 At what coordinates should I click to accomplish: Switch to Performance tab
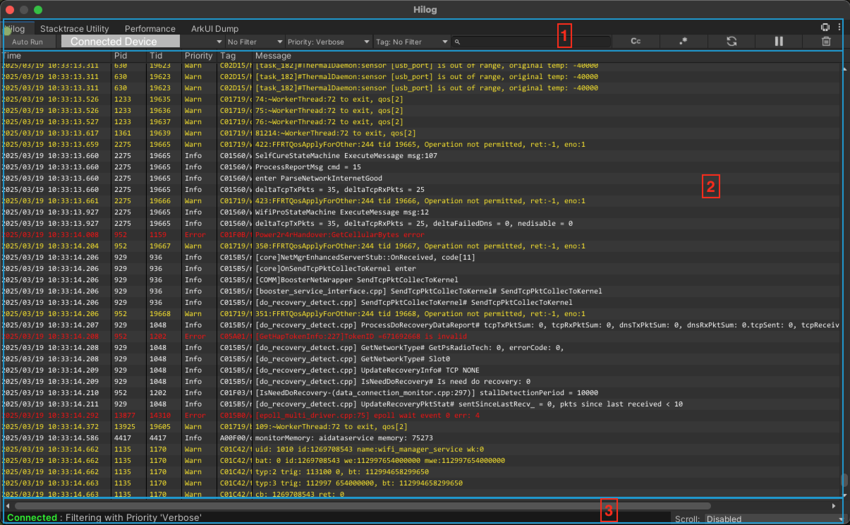(x=149, y=29)
